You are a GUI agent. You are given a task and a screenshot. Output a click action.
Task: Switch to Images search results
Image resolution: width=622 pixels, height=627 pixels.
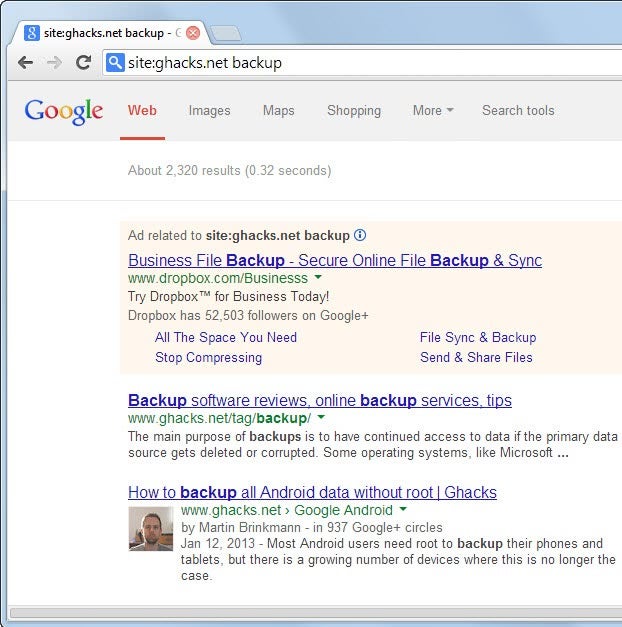click(209, 111)
